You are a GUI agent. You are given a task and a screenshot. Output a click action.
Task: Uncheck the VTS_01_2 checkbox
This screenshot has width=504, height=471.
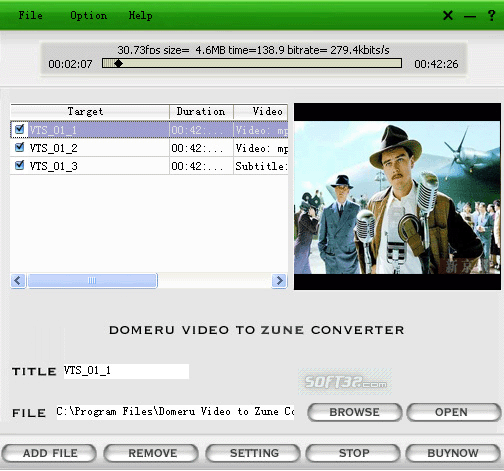point(20,147)
